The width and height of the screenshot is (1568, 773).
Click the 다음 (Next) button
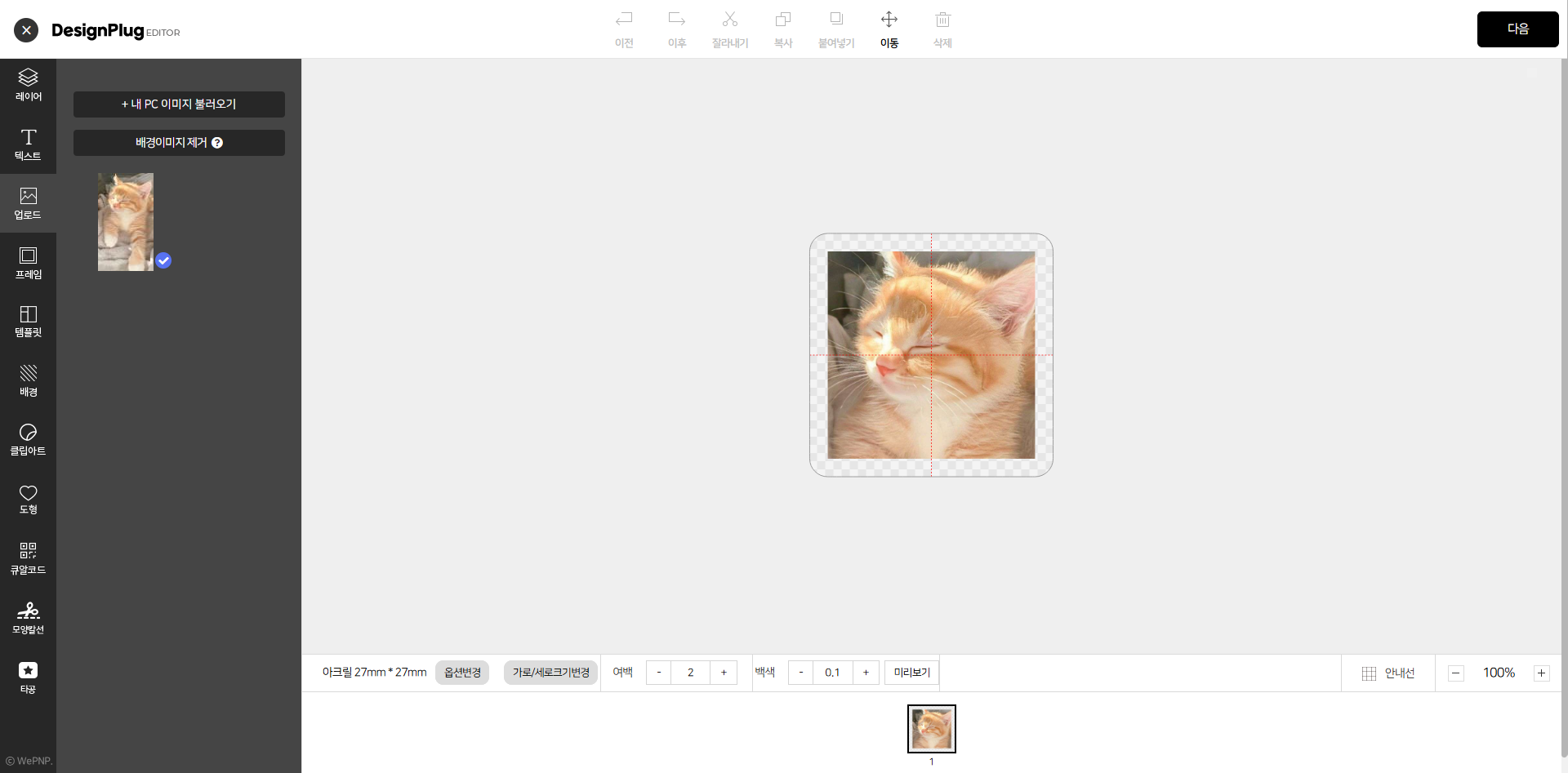pos(1517,29)
